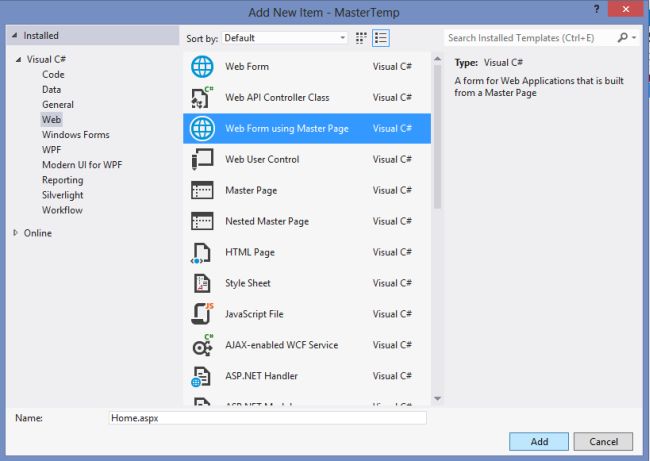
Task: Focus the Search Installed Templates box
Action: point(531,38)
